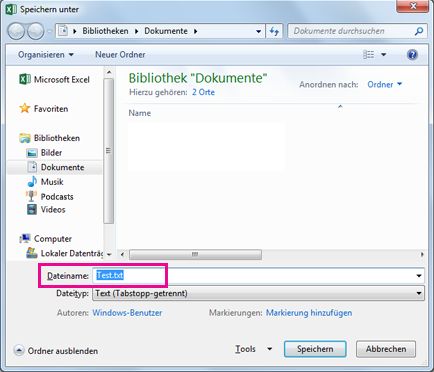Click the search magnifier icon
434x372 pixels.
(419, 31)
